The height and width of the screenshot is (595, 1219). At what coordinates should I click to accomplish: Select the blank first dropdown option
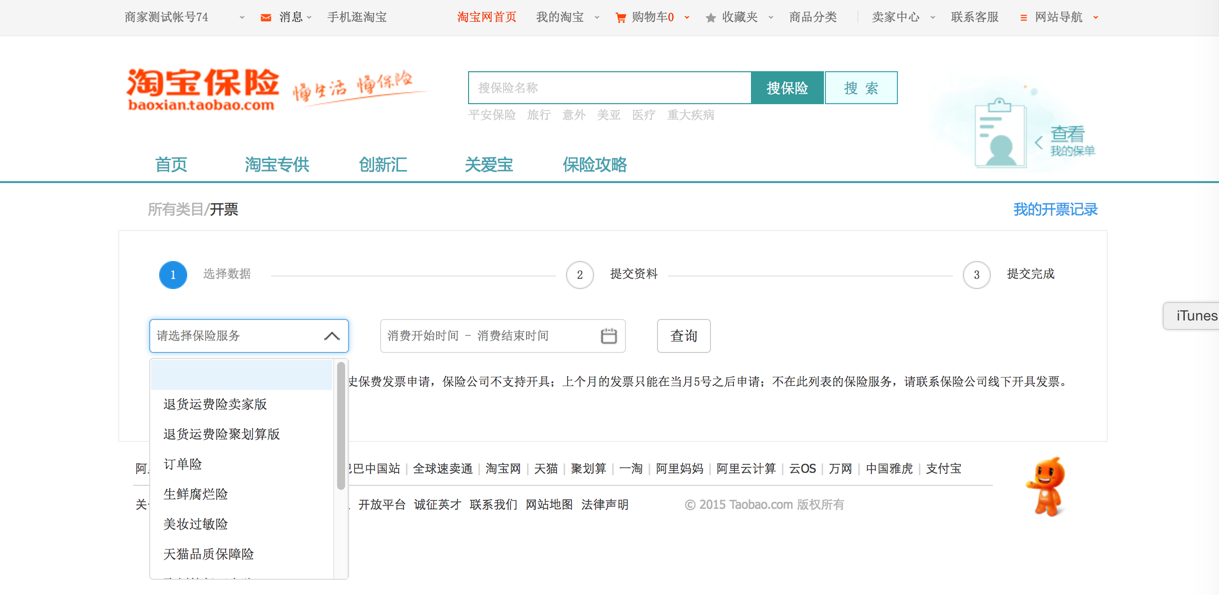pos(241,375)
